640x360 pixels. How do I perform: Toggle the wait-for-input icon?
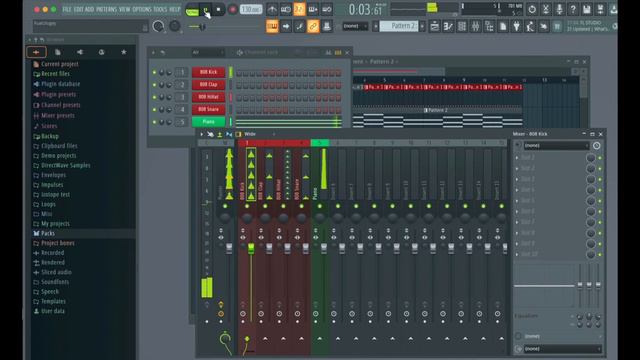pos(286,9)
